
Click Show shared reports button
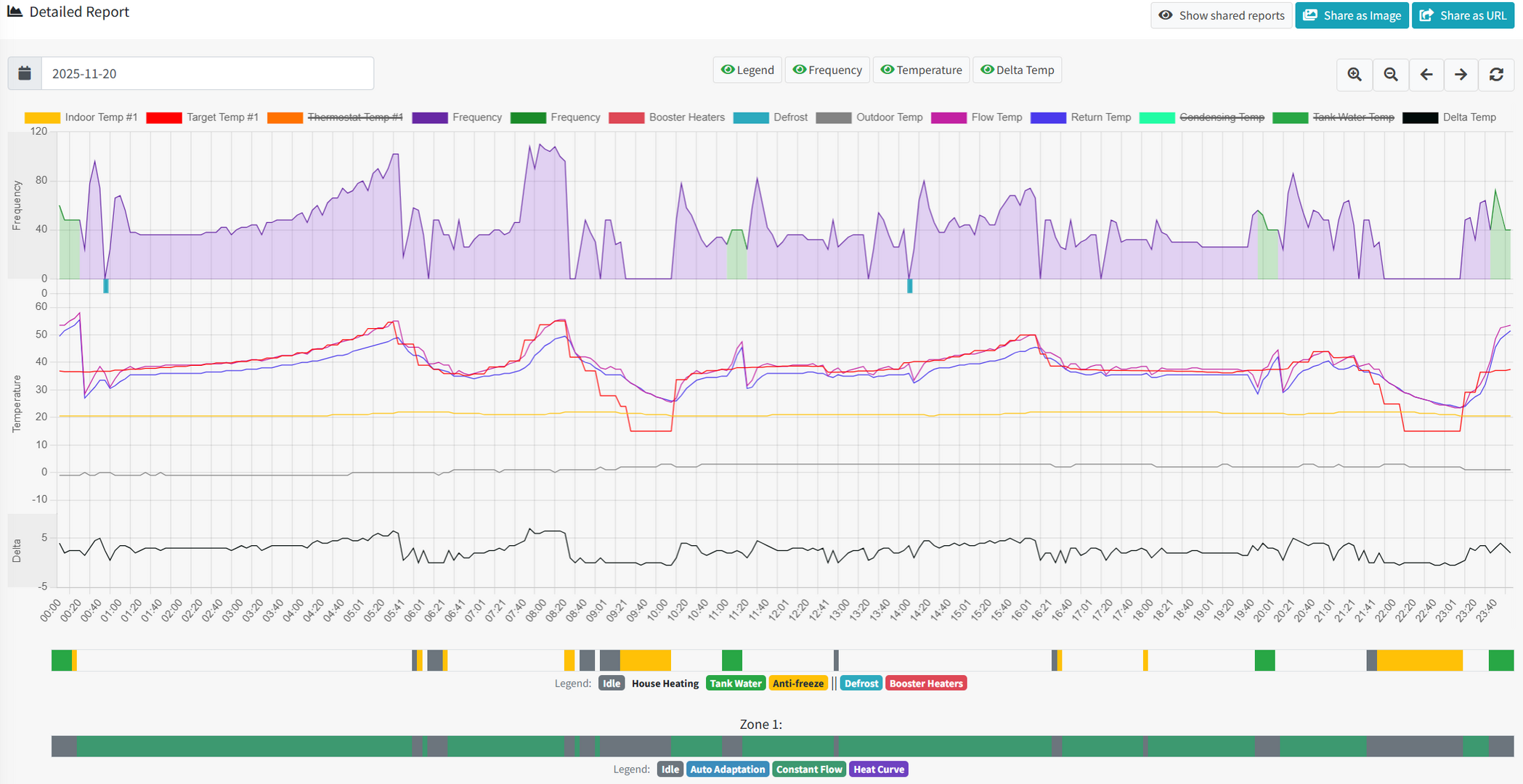tap(1221, 15)
